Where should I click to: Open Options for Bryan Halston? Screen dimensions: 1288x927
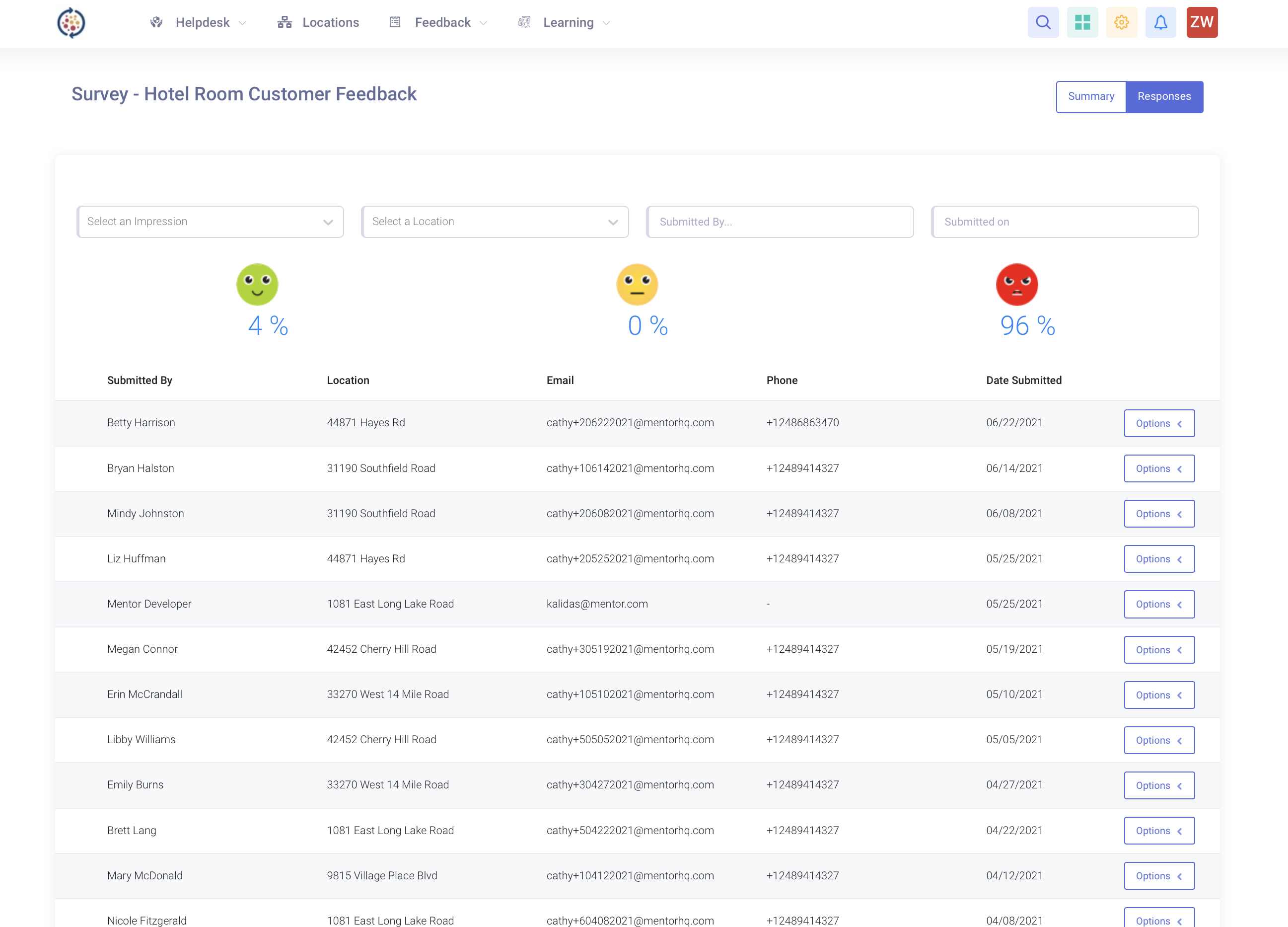click(x=1159, y=468)
